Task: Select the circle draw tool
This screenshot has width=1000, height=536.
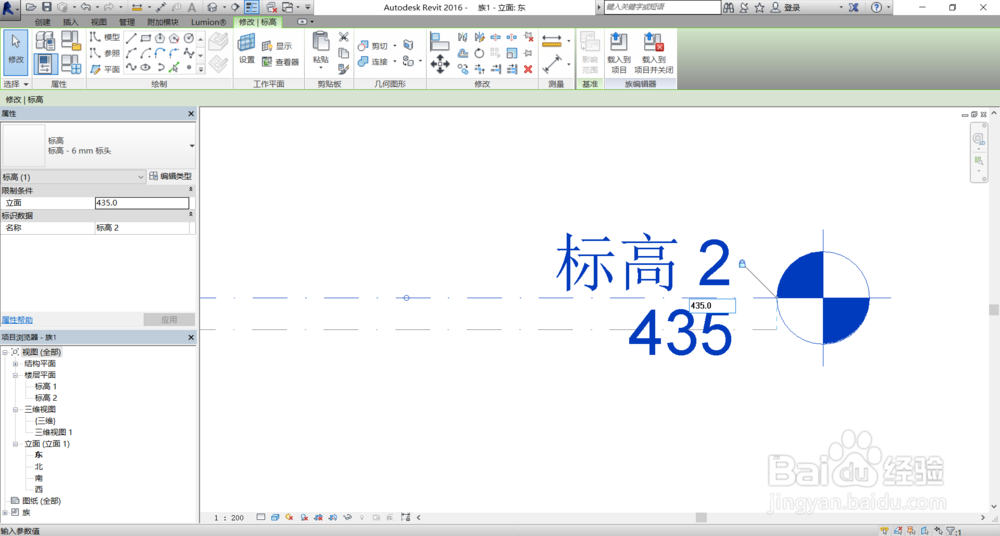Action: pos(189,38)
